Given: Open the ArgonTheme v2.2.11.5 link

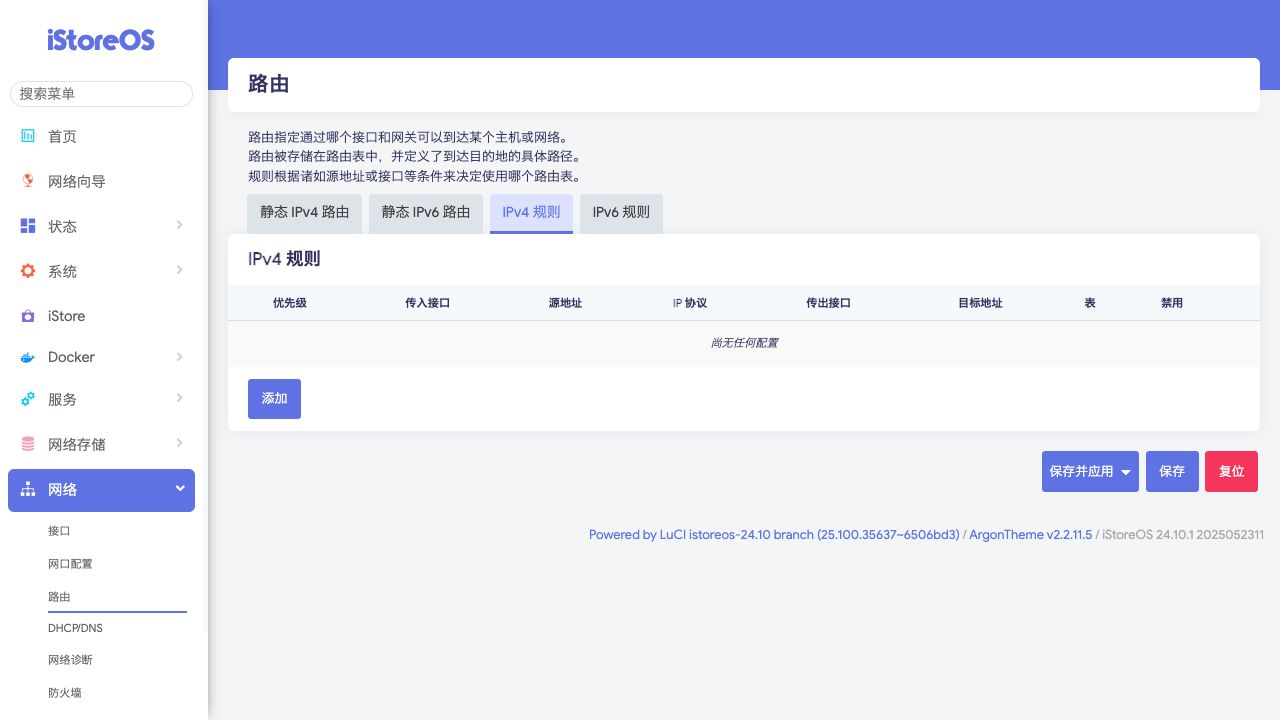Looking at the screenshot, I should point(1031,535).
